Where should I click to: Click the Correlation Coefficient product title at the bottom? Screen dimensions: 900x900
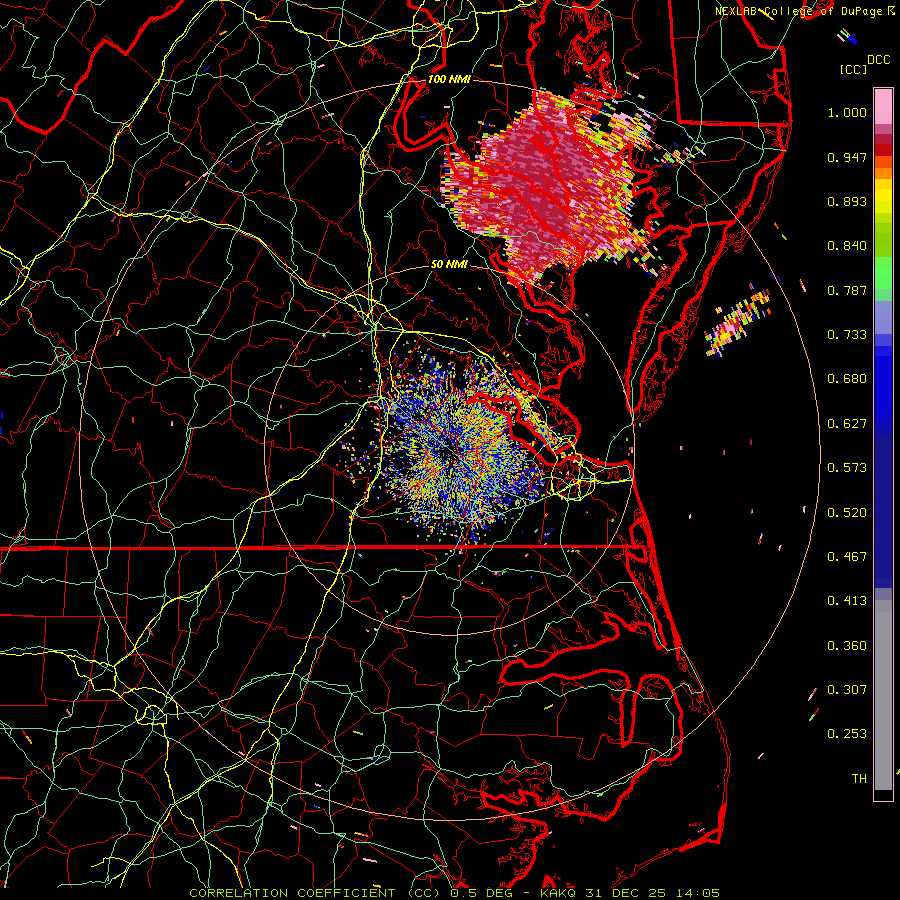(454, 893)
